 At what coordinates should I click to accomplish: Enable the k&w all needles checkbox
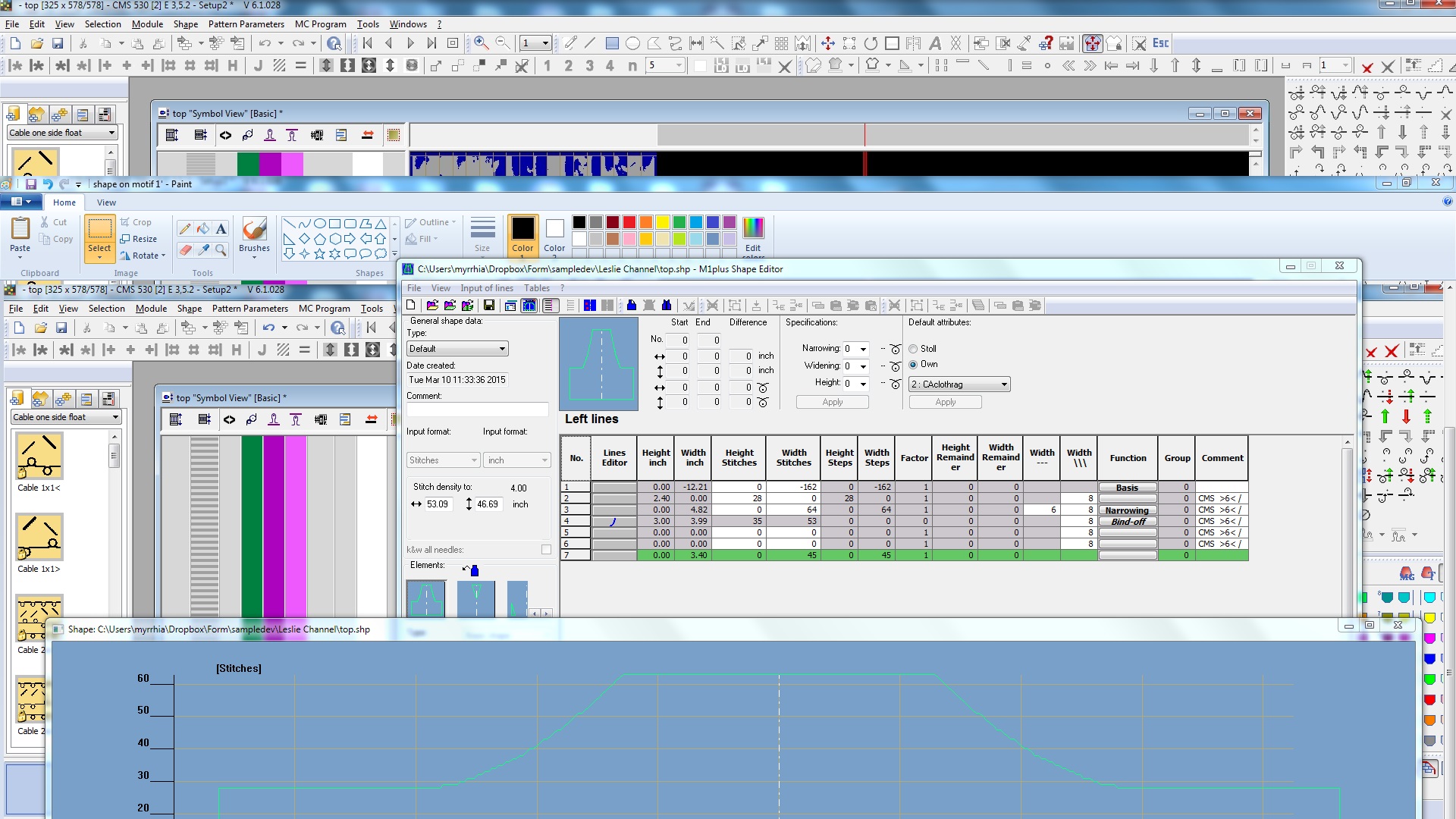(x=545, y=549)
